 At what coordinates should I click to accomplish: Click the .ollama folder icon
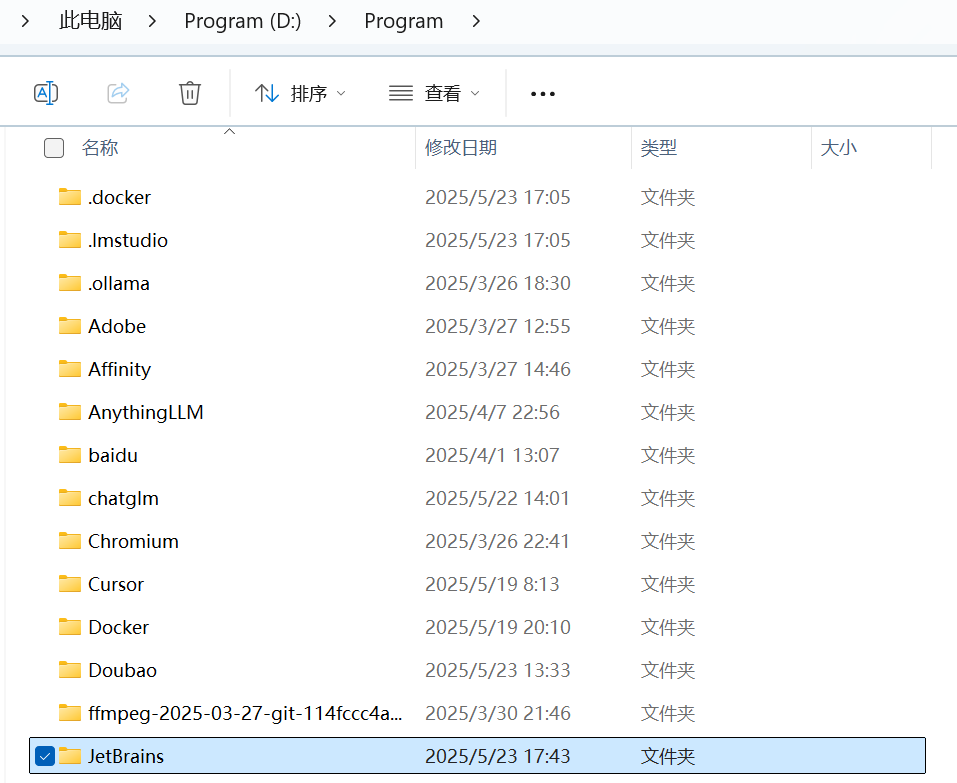point(70,283)
